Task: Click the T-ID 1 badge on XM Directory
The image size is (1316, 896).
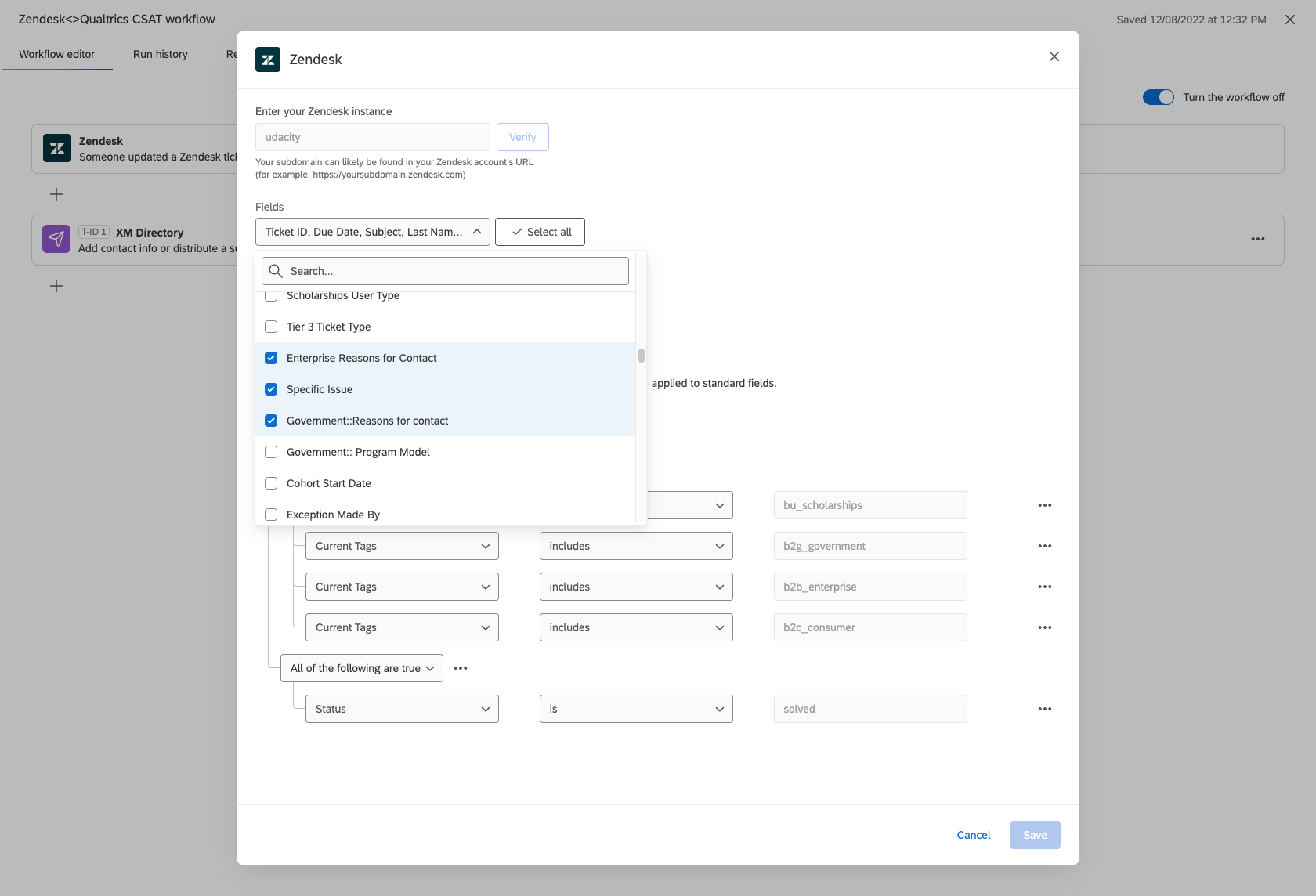Action: coord(93,232)
